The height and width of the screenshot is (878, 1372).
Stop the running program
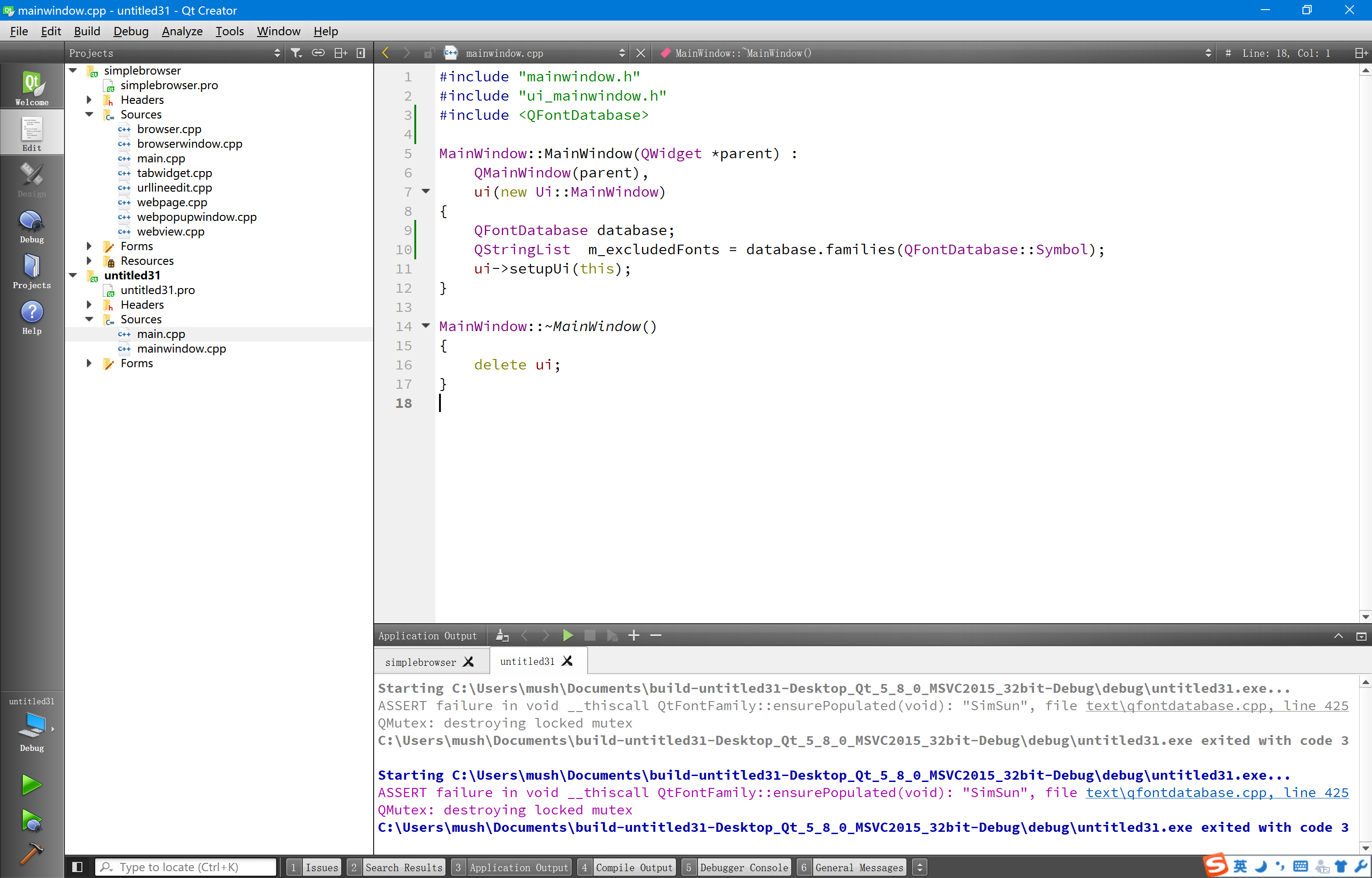pos(590,635)
